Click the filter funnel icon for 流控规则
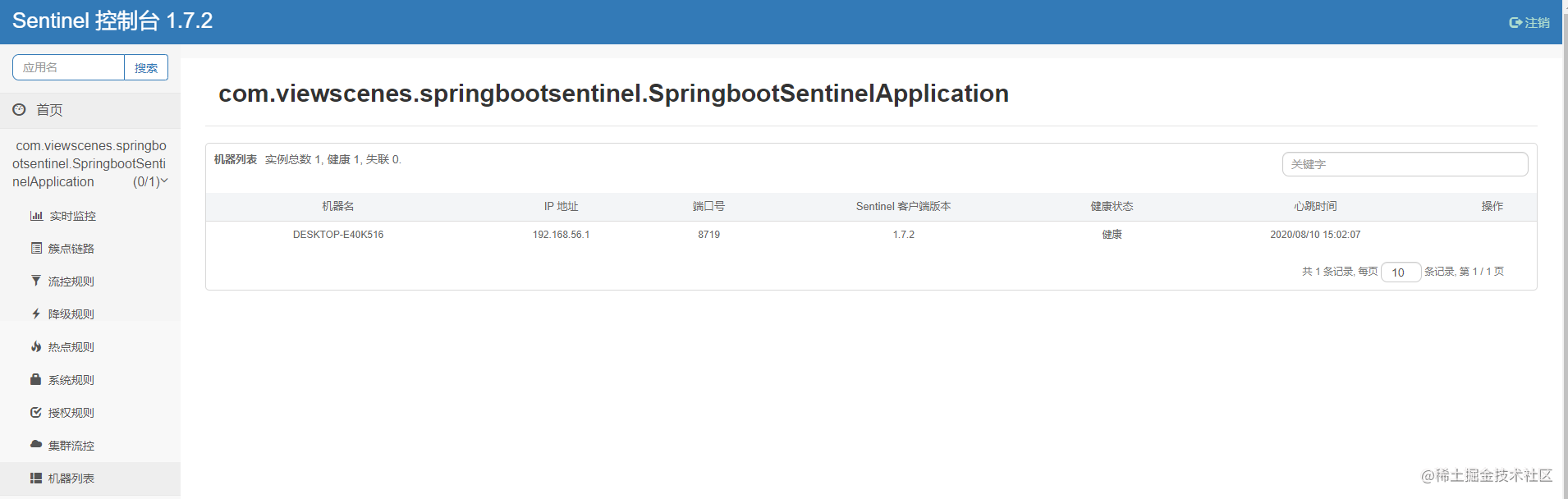 pyautogui.click(x=36, y=281)
